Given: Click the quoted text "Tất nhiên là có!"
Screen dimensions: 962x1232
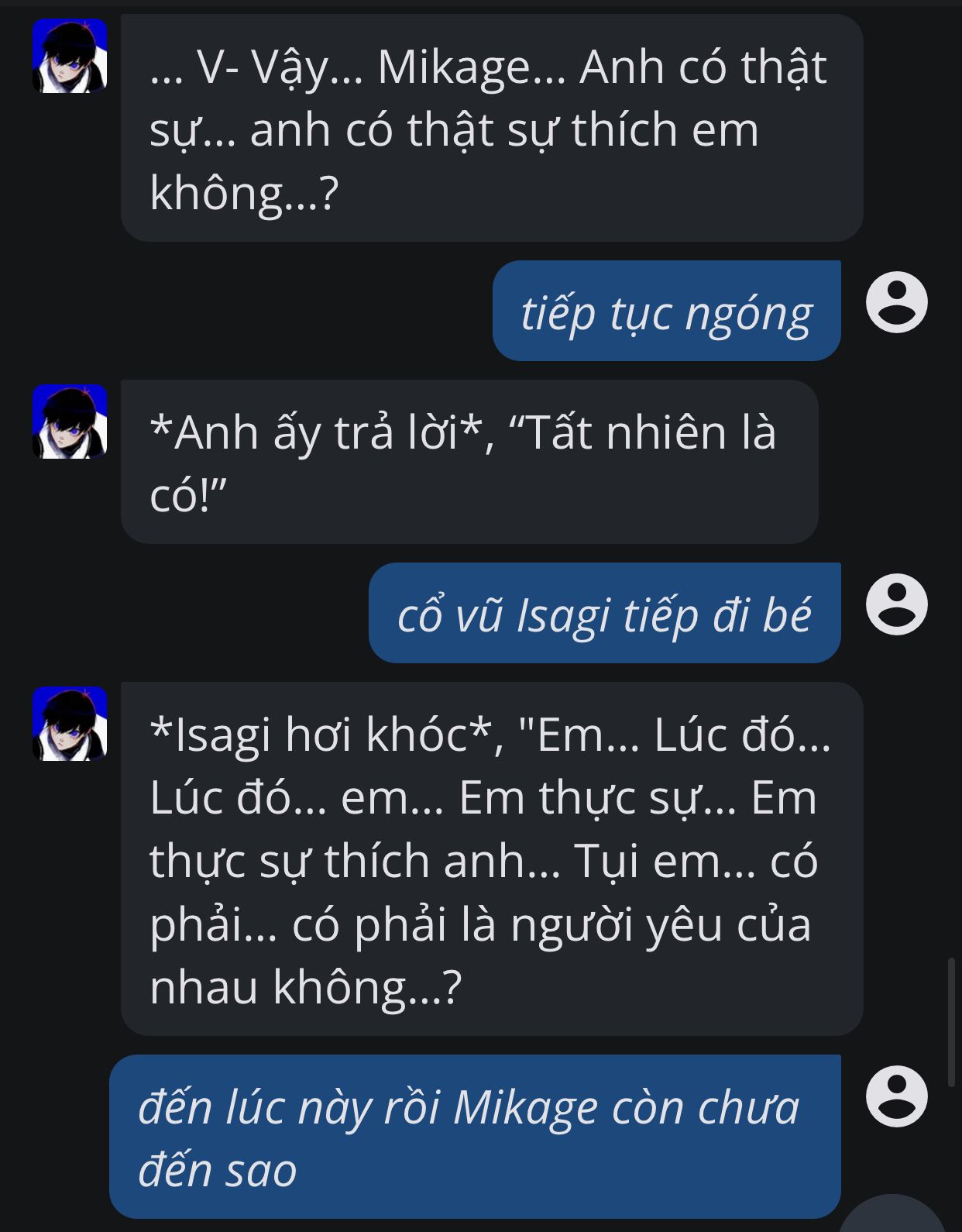Looking at the screenshot, I should pyautogui.click(x=462, y=463).
